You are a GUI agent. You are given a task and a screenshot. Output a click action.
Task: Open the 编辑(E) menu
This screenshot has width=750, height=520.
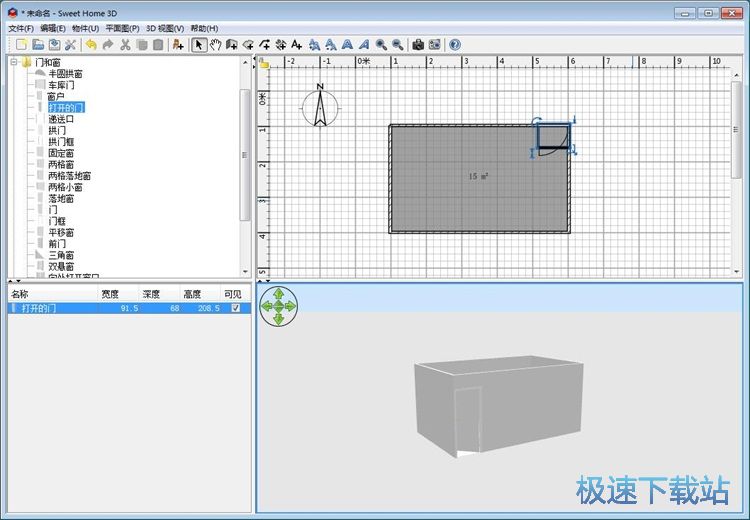pyautogui.click(x=53, y=28)
